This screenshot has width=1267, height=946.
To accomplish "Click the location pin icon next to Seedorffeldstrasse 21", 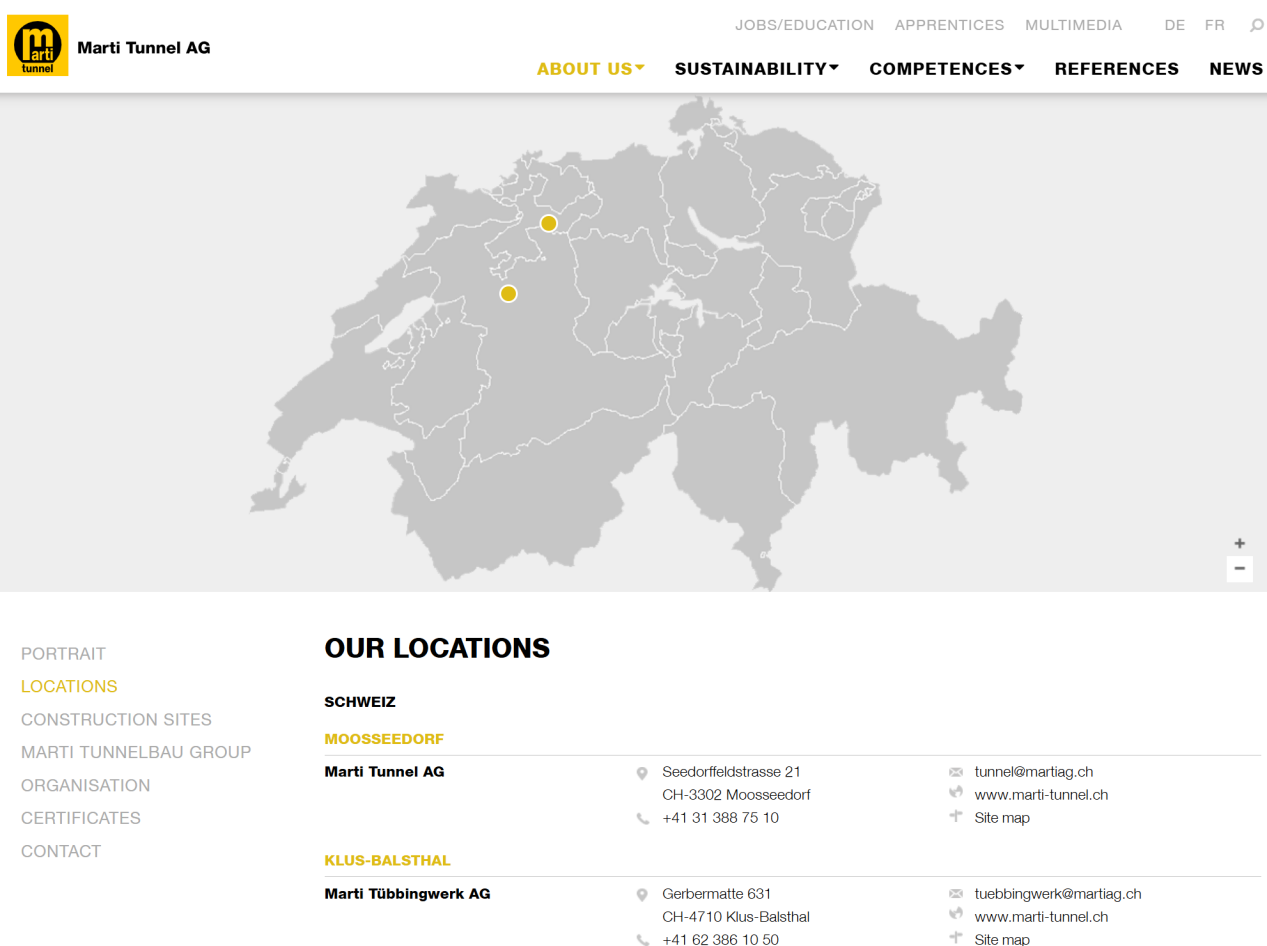I will 642,773.
